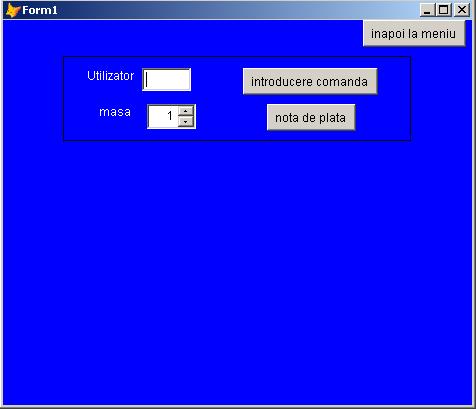Maximize the Form1 window

[x=444, y=10]
